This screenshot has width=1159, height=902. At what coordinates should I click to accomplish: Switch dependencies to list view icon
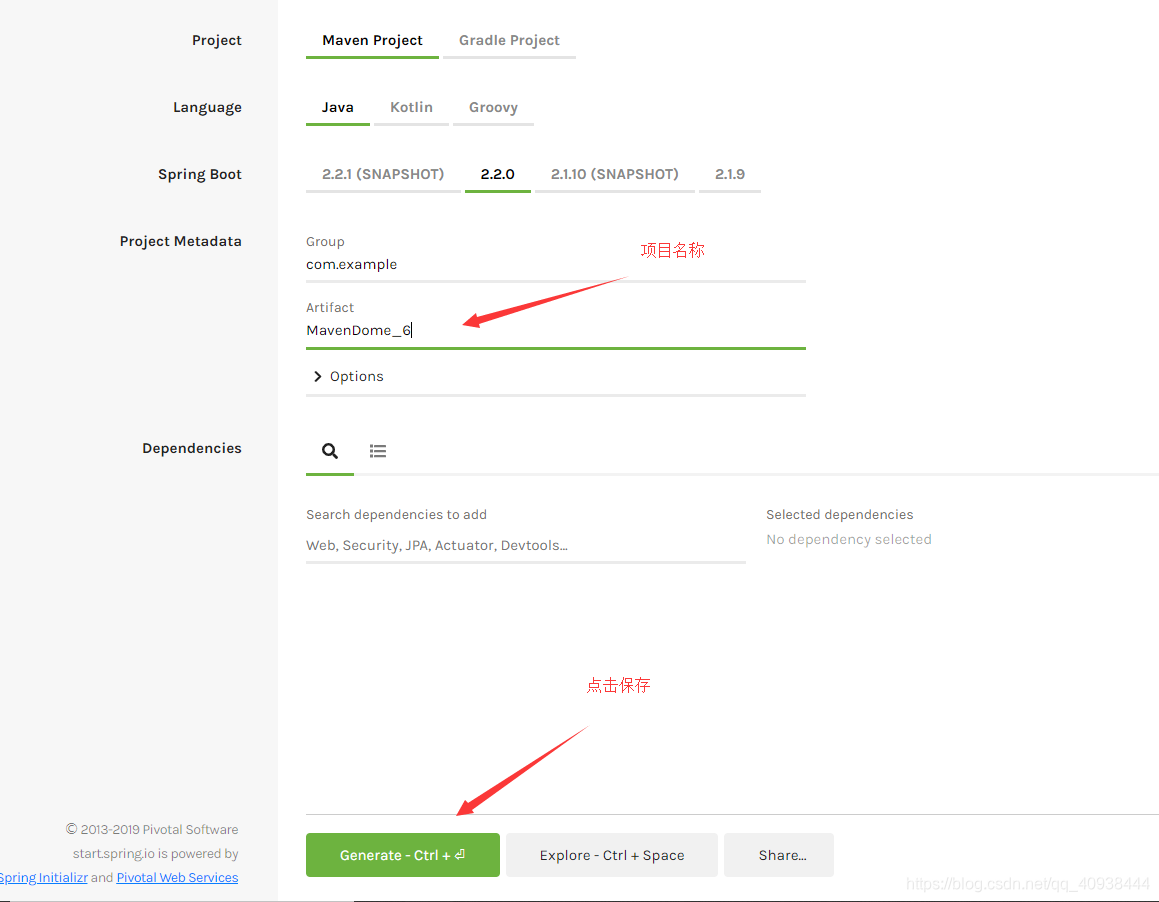tap(378, 451)
